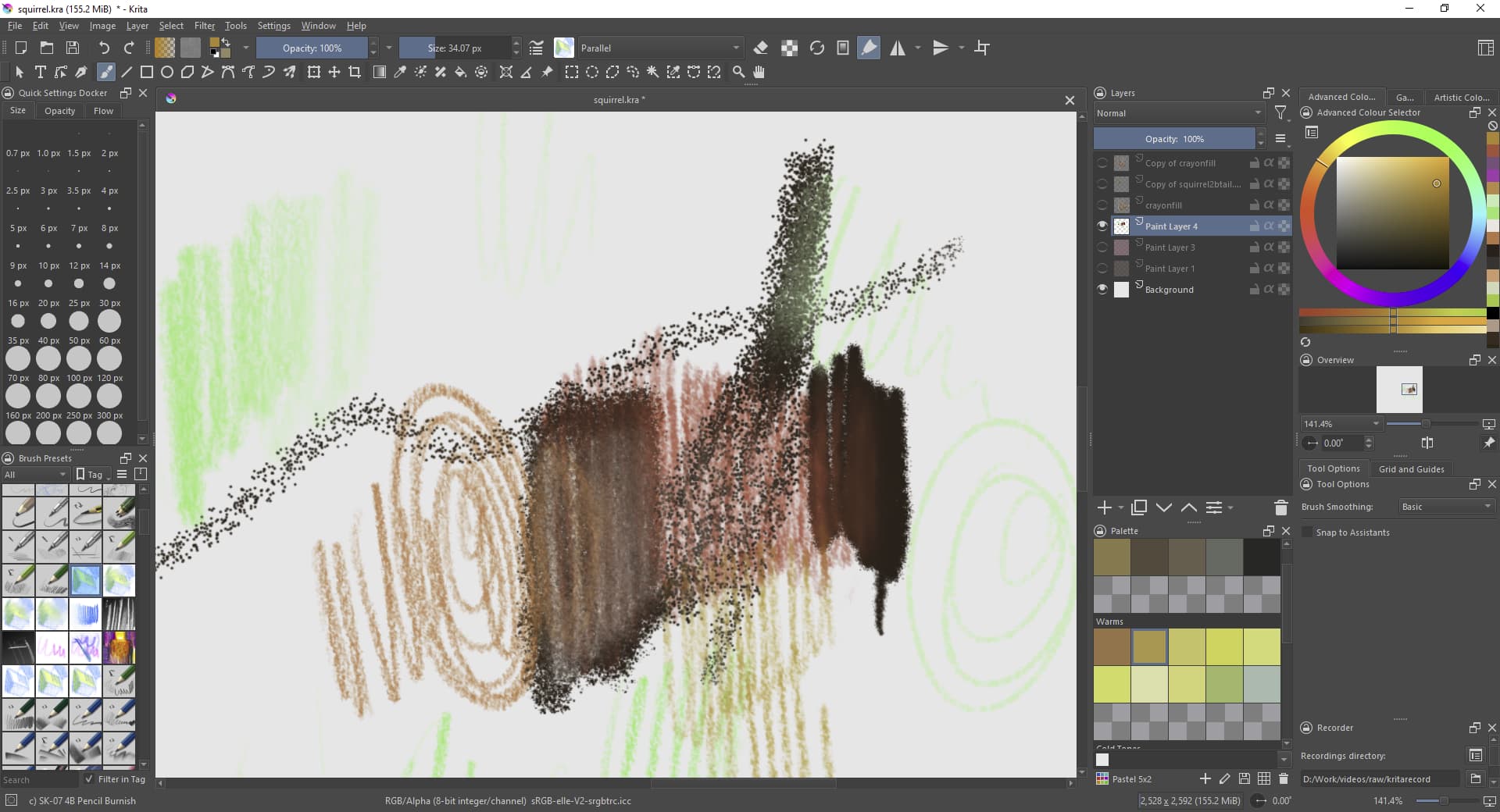Delete layer with trash icon
Viewport: 1500px width, 812px height.
[1280, 508]
